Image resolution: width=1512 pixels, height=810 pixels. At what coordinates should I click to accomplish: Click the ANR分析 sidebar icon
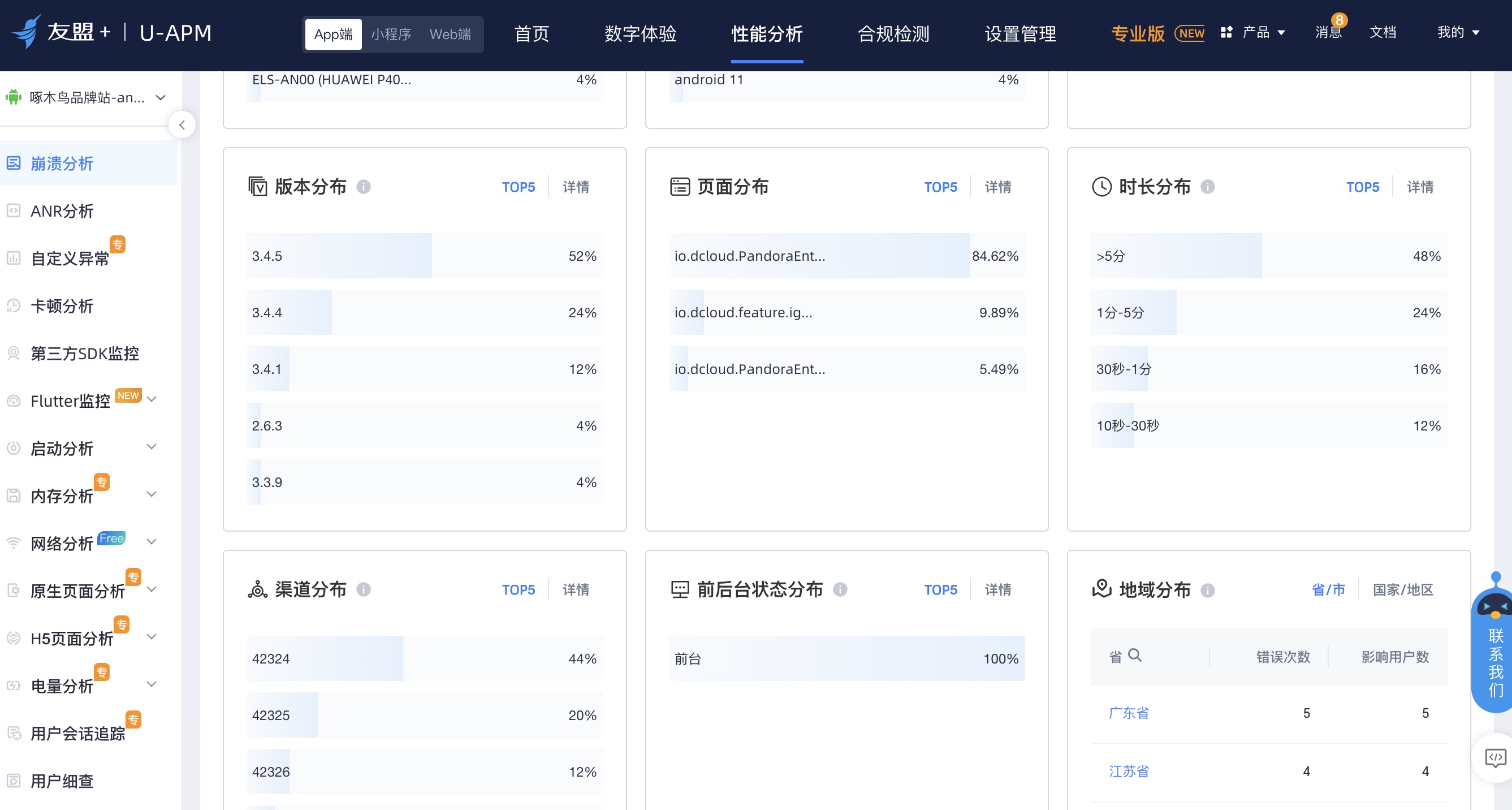14,211
